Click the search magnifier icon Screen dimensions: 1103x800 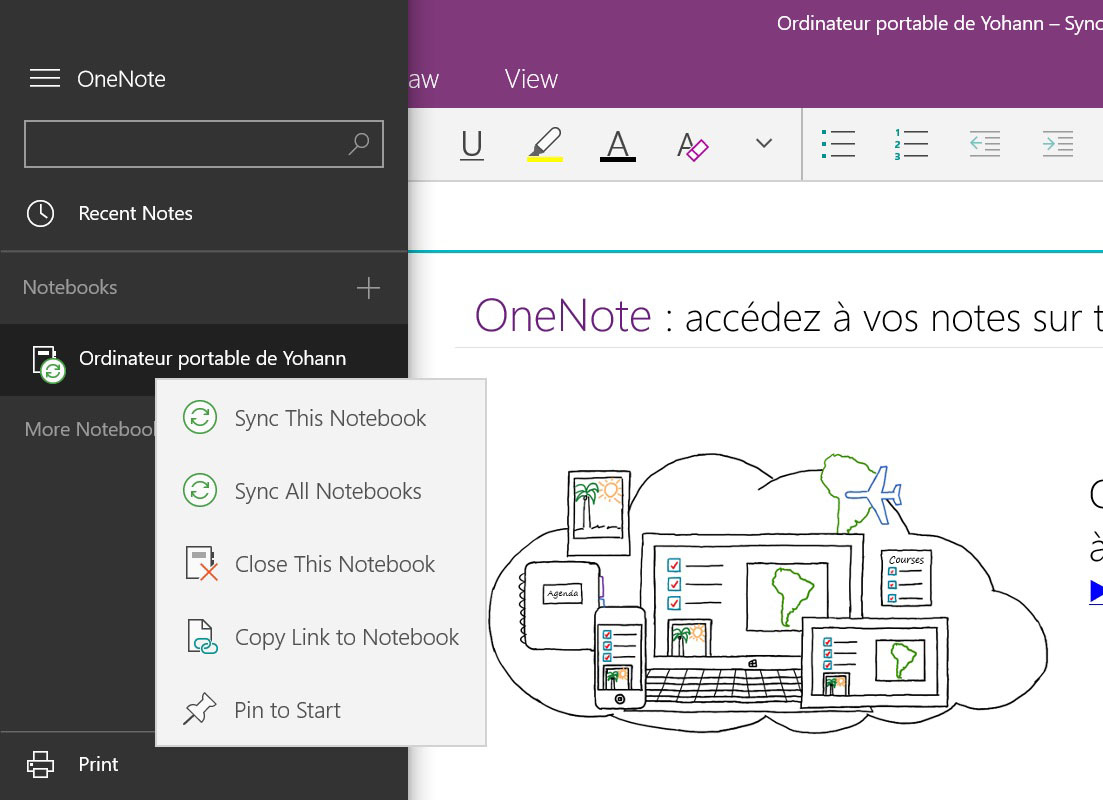358,144
